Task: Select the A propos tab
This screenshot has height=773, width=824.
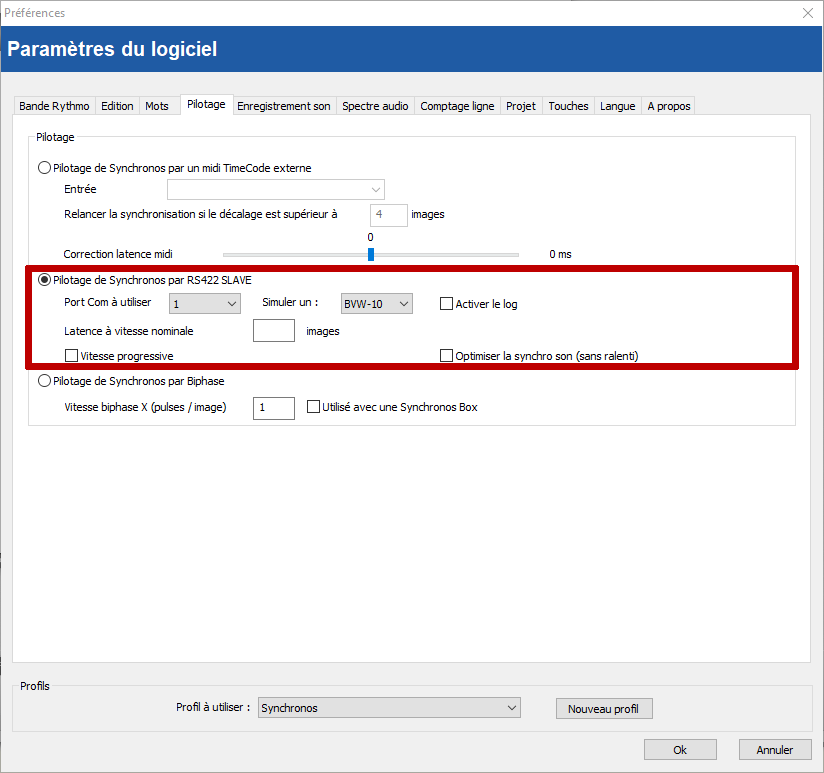Action: (x=668, y=106)
